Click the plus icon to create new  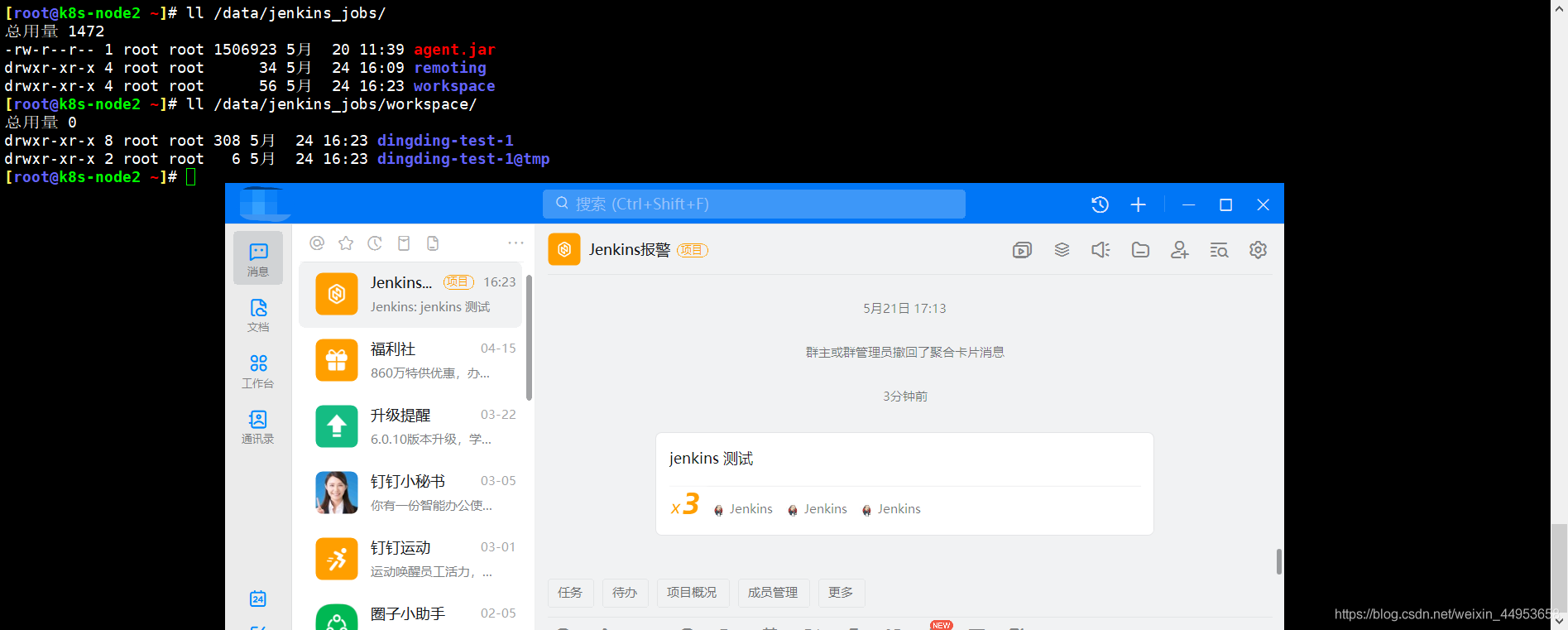click(x=1139, y=204)
